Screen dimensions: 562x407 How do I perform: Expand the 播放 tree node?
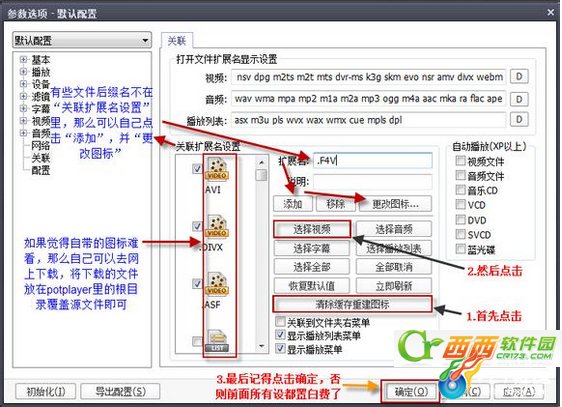click(24, 72)
